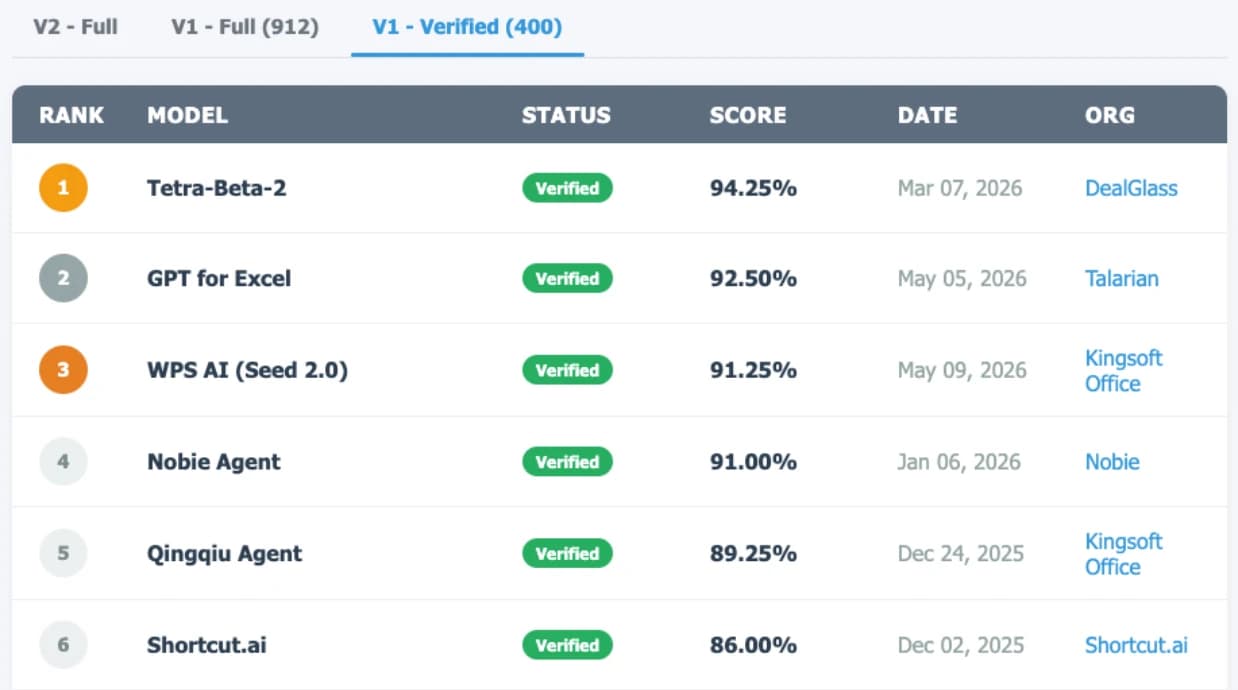
Task: Click Verified badge for Qingqiu Agent
Action: (x=567, y=553)
